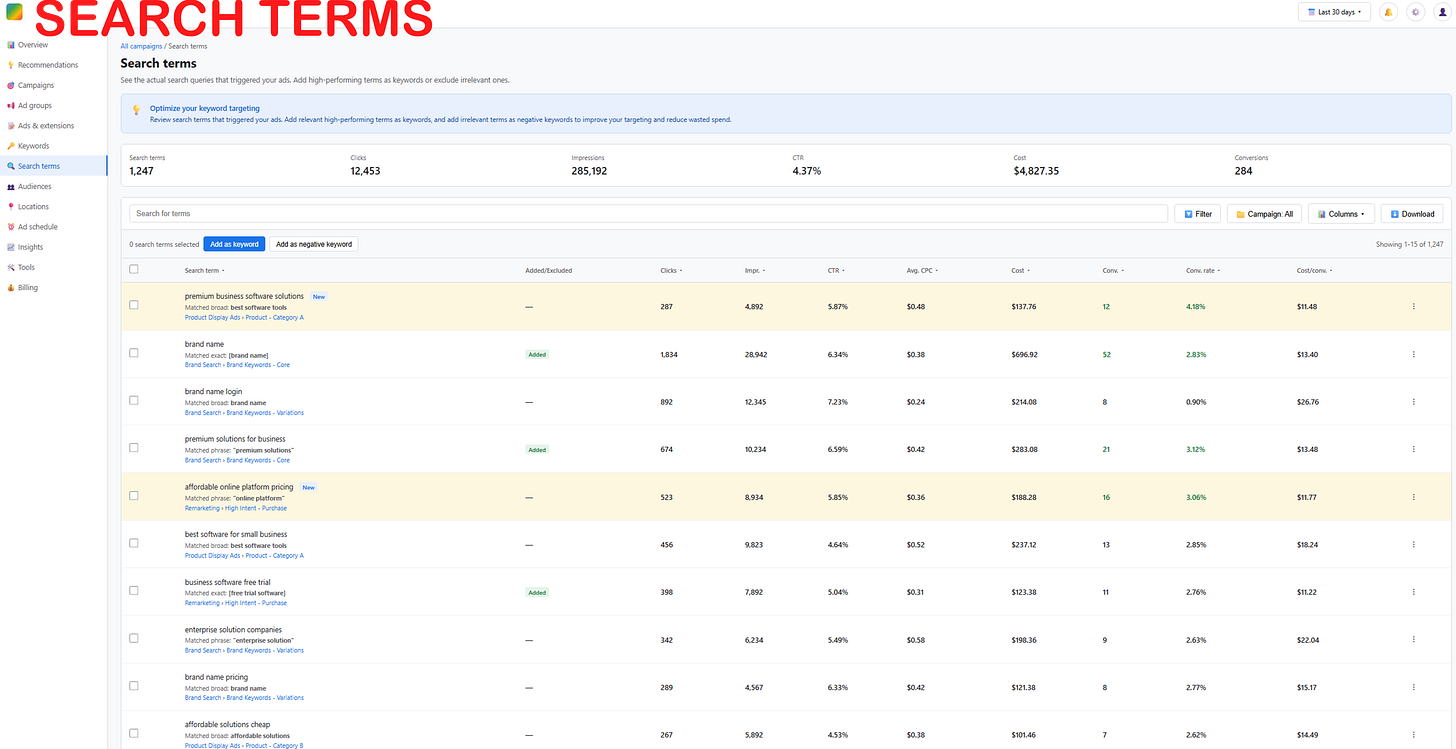Viewport: 1456px width, 749px height.
Task: Check the best software for small business row
Action: tap(134, 543)
